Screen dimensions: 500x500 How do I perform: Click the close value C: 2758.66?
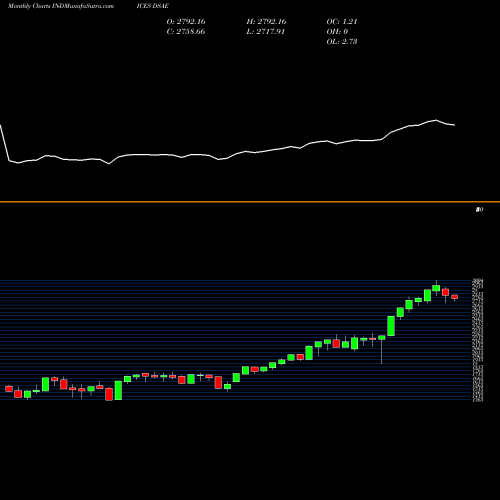point(186,31)
